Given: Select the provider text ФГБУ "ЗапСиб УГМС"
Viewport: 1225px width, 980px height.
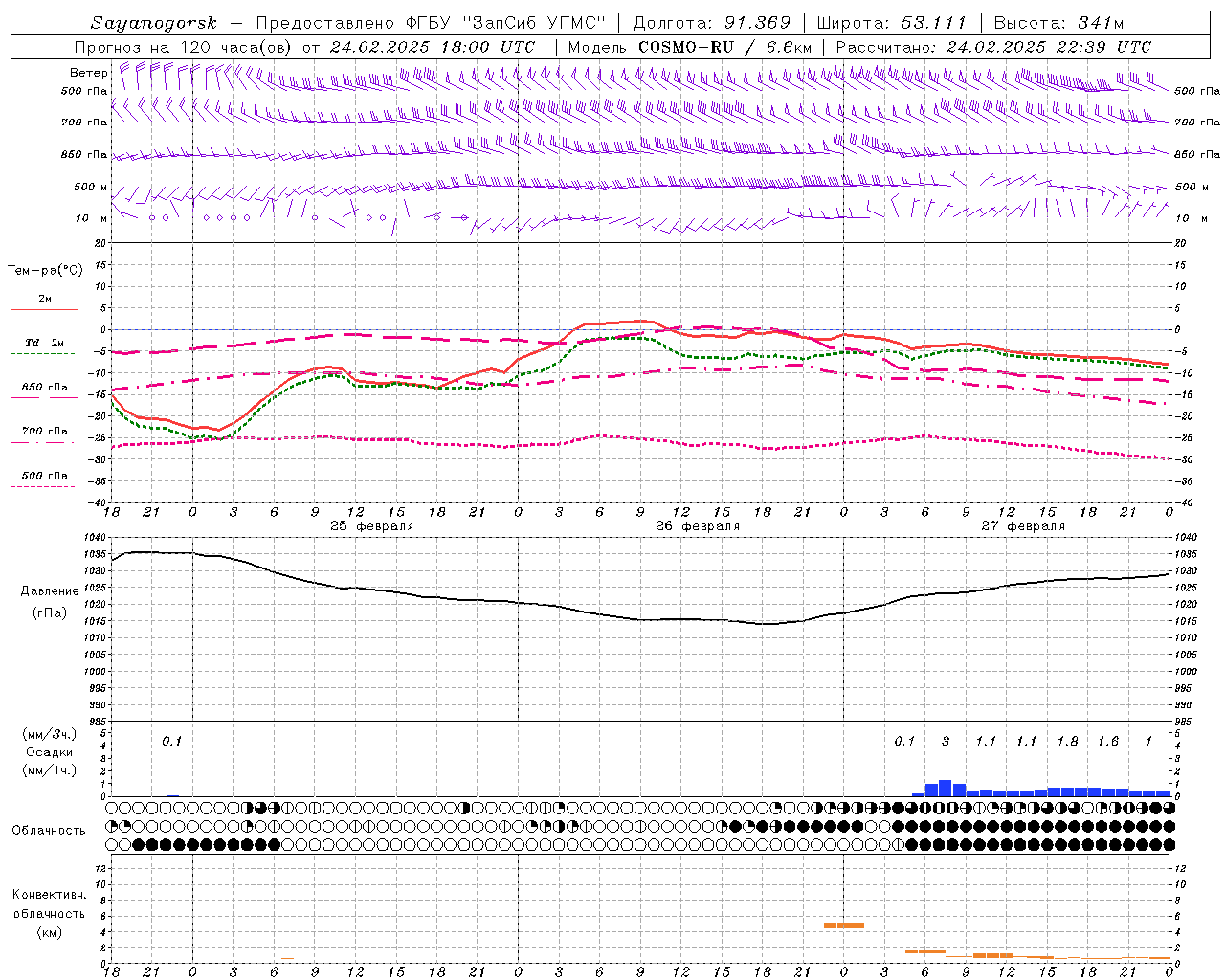Looking at the screenshot, I should (504, 23).
